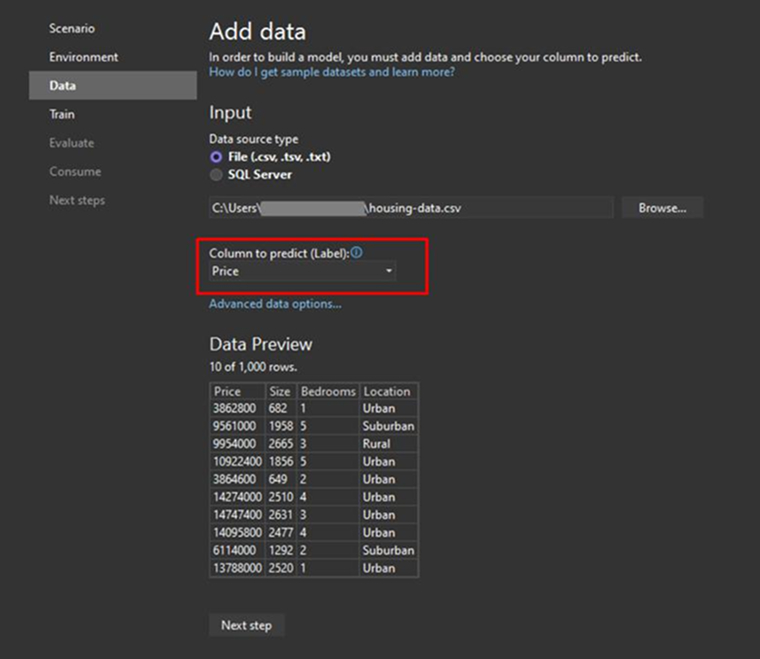Screen dimensions: 760x659
Task: Click the Browse... button
Action: coord(662,208)
